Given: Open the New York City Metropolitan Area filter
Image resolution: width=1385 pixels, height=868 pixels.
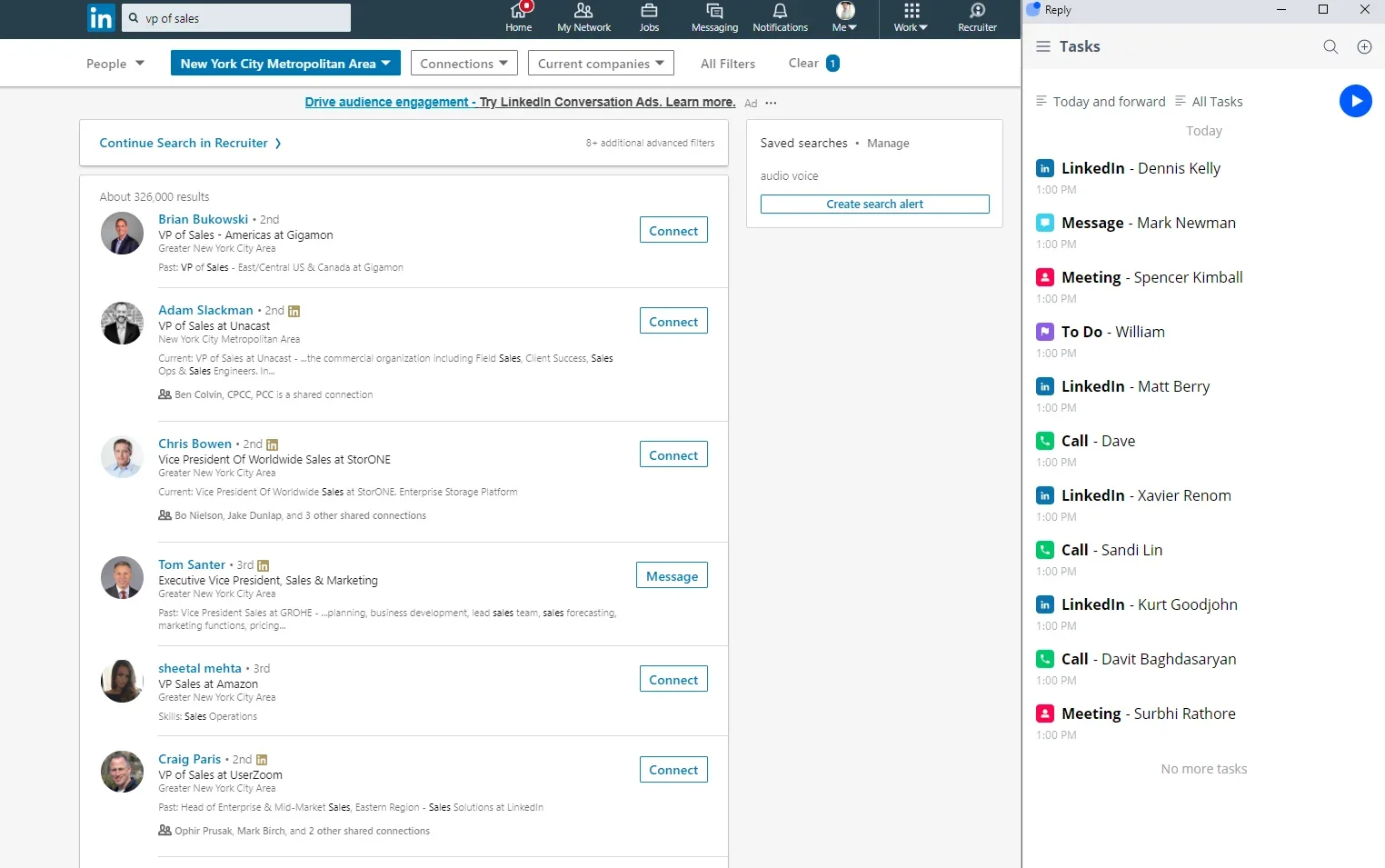Looking at the screenshot, I should point(285,64).
